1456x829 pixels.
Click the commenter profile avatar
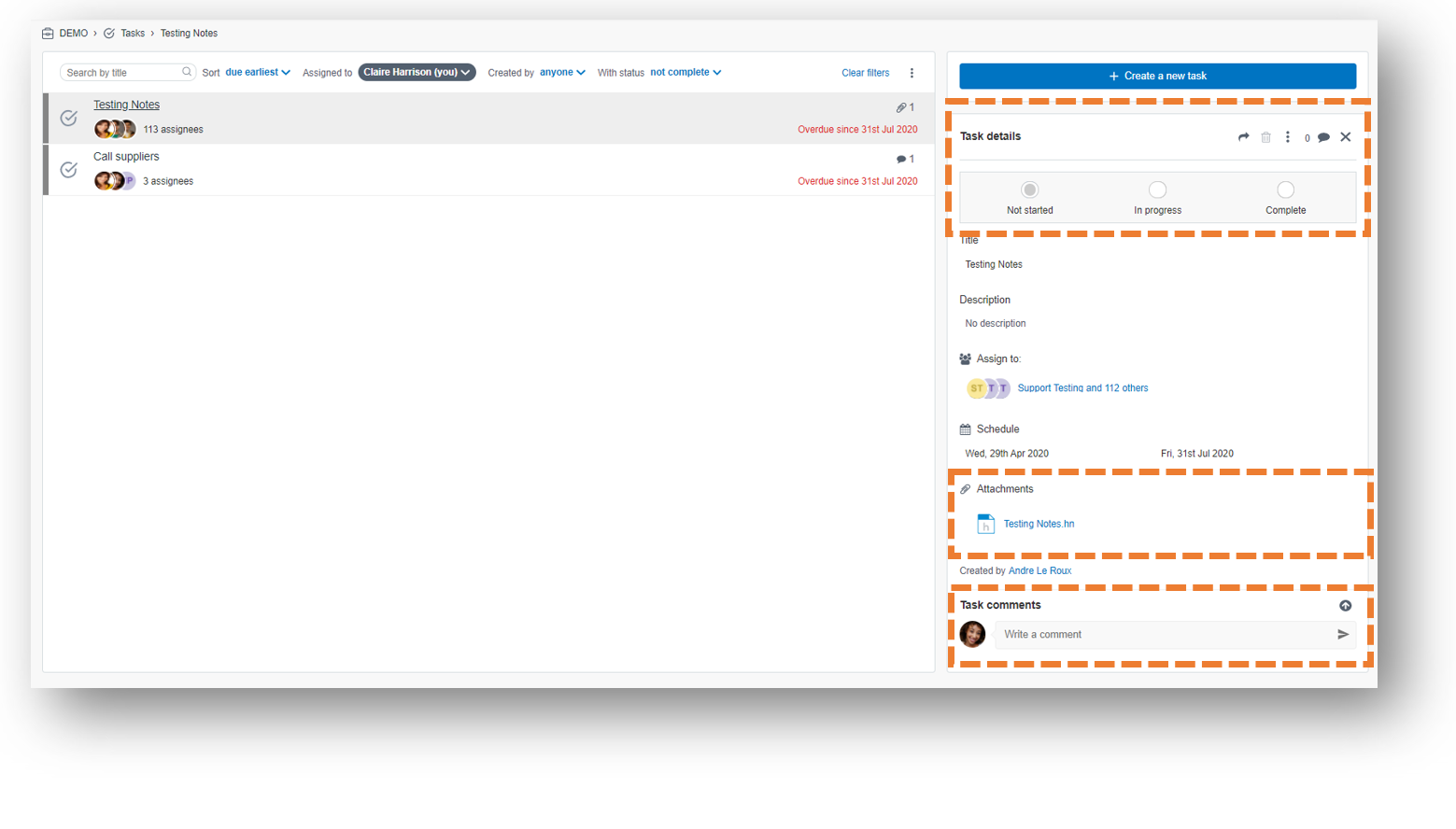[972, 634]
